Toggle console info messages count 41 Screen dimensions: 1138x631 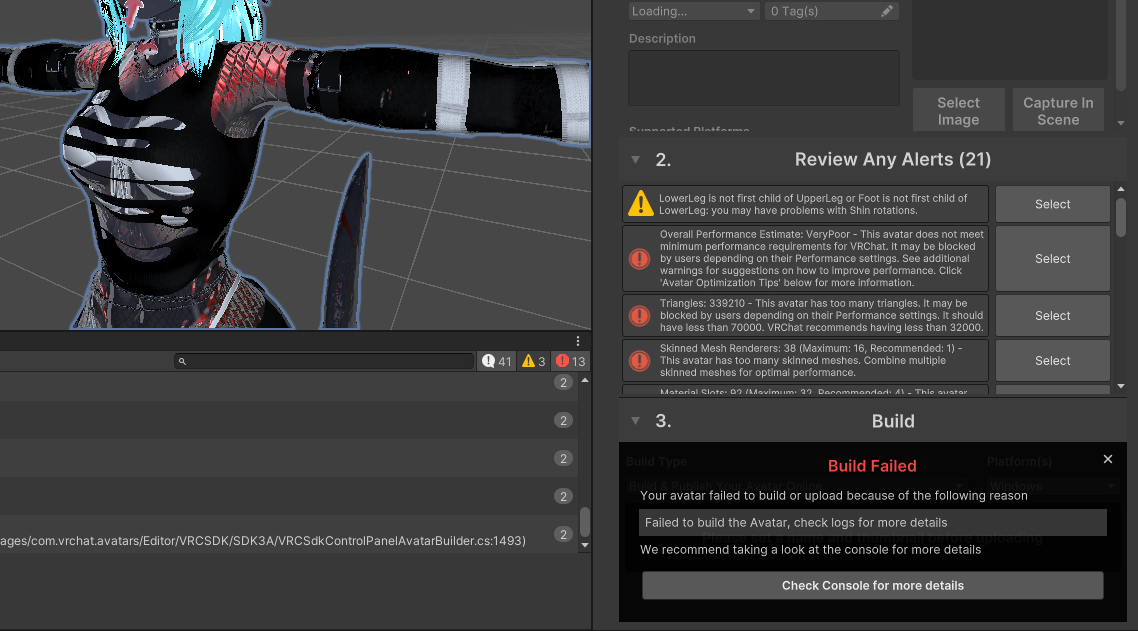coord(496,361)
